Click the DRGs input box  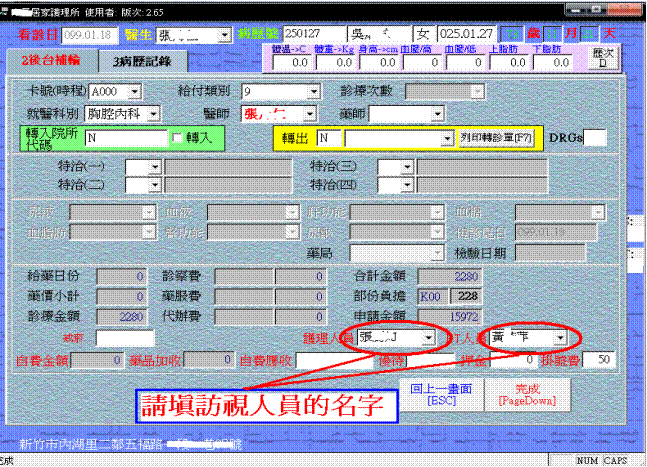[x=594, y=137]
